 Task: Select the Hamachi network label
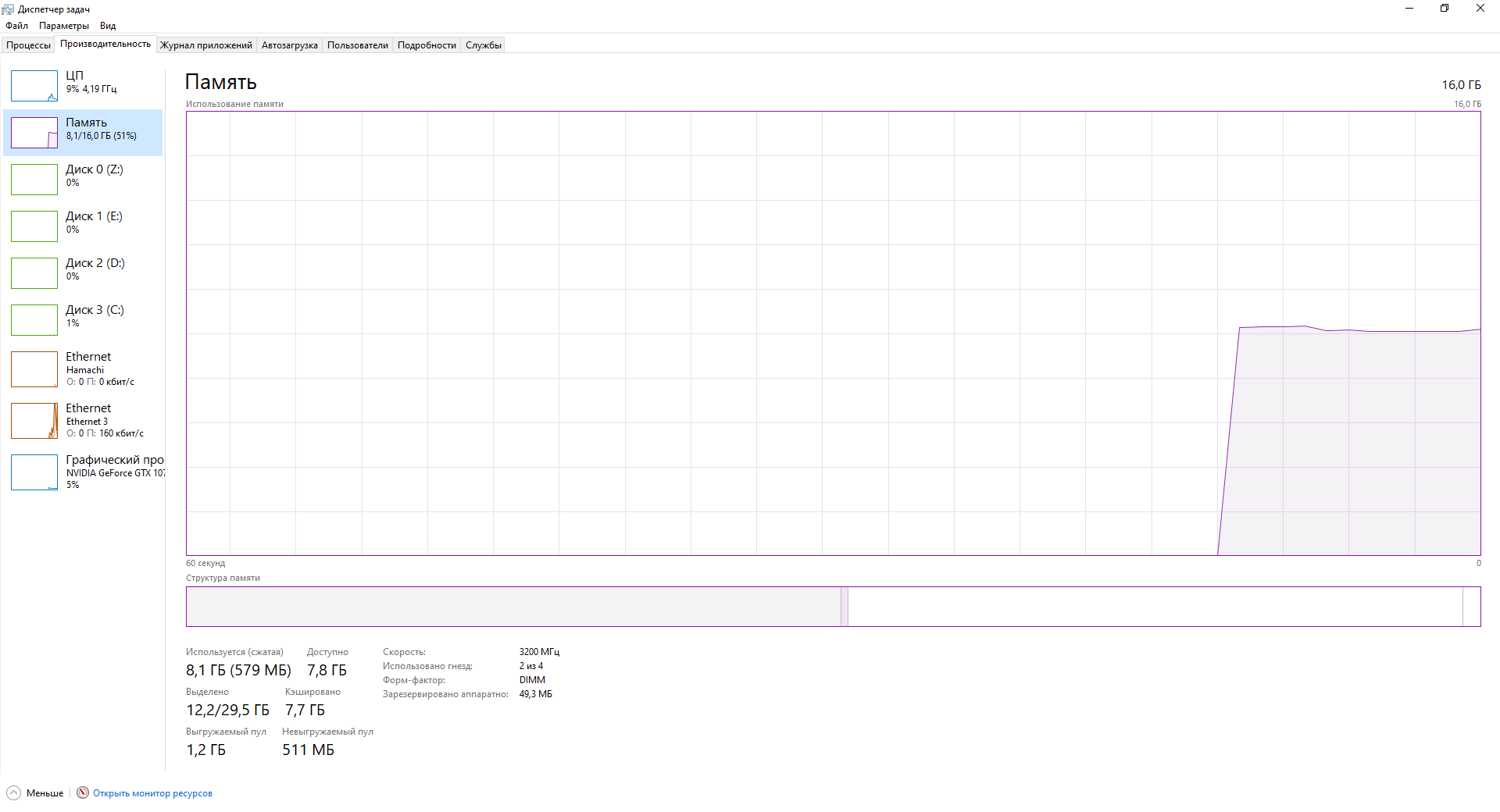coord(85,370)
